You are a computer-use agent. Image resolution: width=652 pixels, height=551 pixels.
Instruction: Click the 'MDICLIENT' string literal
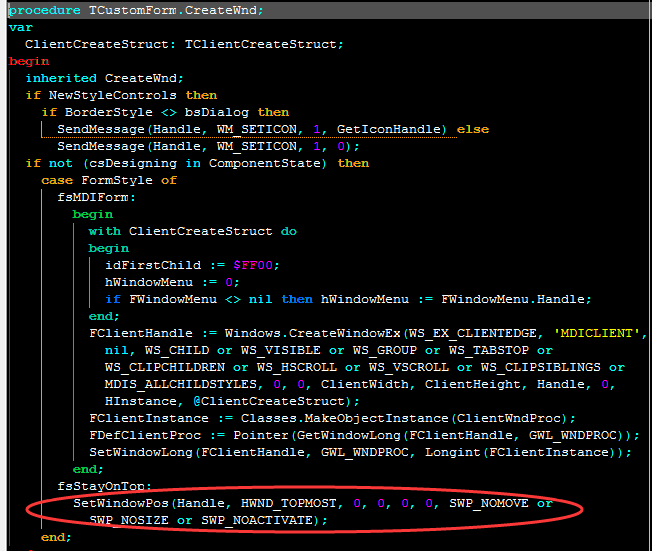597,334
